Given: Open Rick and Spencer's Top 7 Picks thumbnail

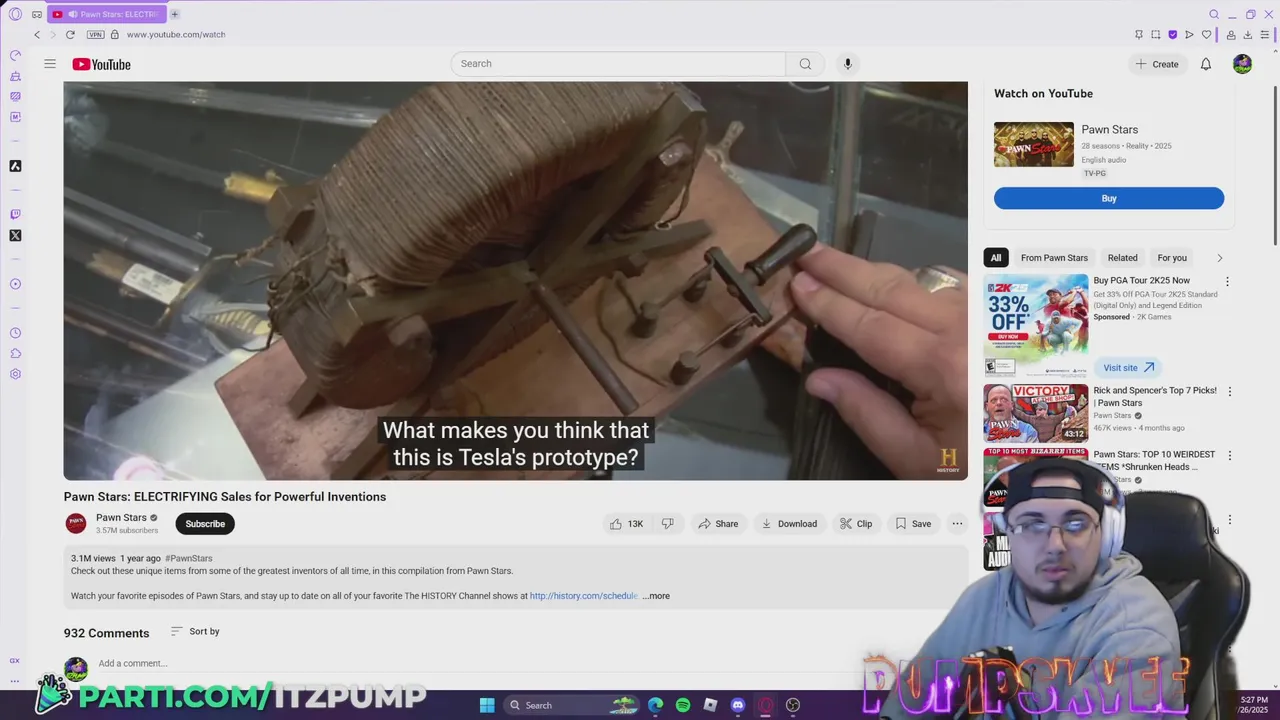Looking at the screenshot, I should tap(1036, 413).
